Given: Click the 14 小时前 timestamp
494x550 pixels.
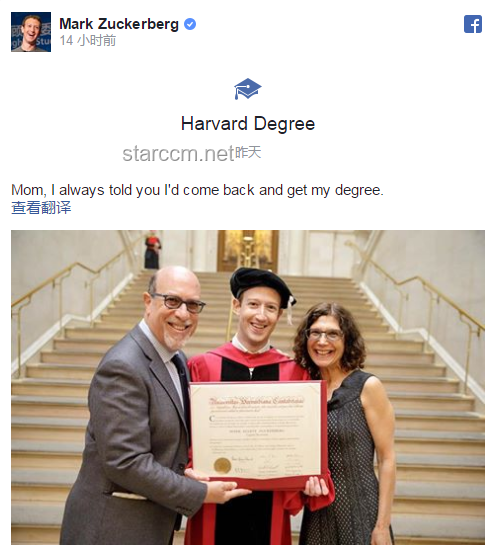Looking at the screenshot, I should [88, 41].
